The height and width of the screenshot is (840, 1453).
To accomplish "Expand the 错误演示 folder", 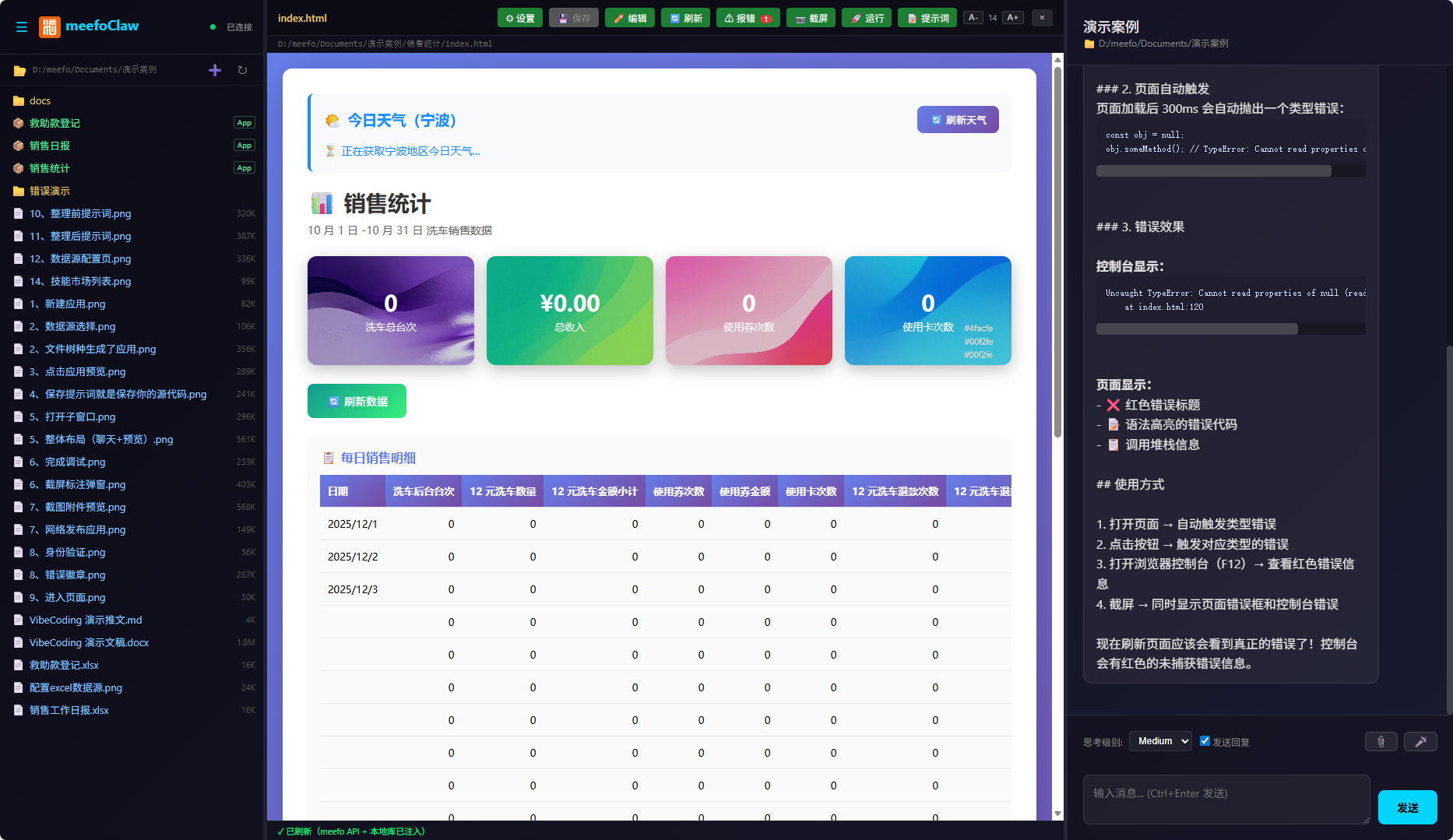I will [48, 191].
